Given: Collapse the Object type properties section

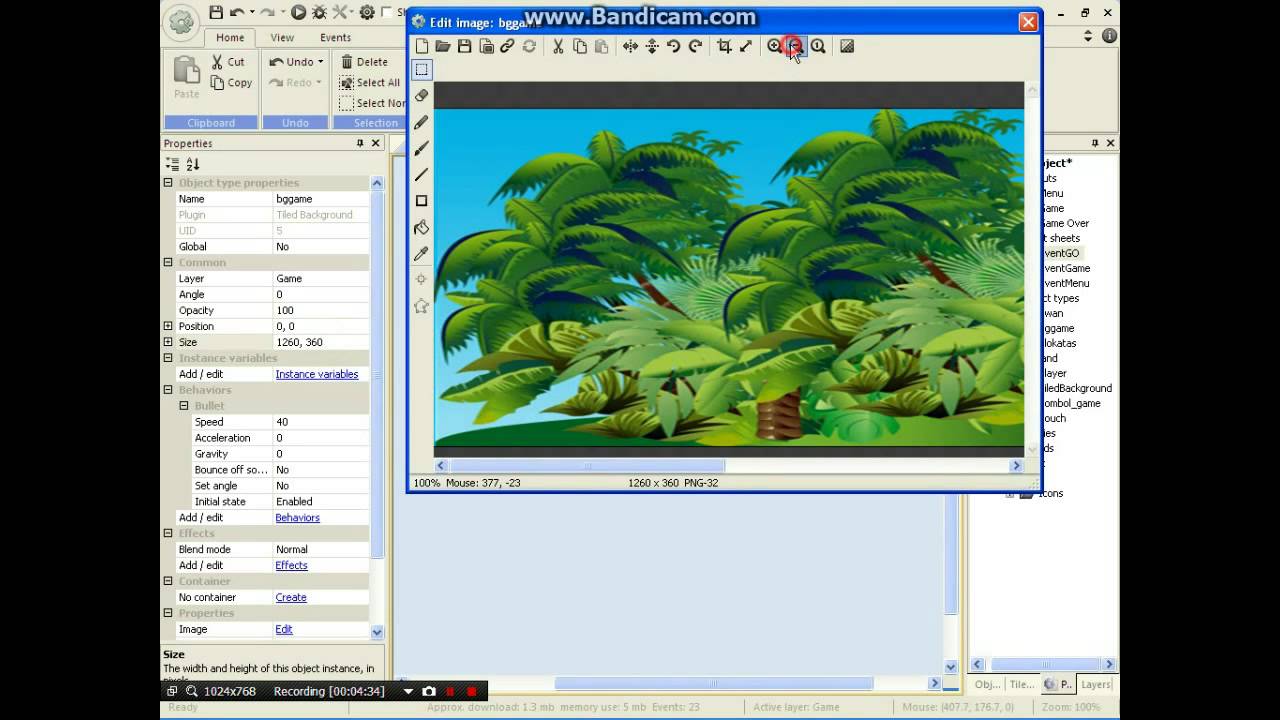Looking at the screenshot, I should (x=168, y=183).
